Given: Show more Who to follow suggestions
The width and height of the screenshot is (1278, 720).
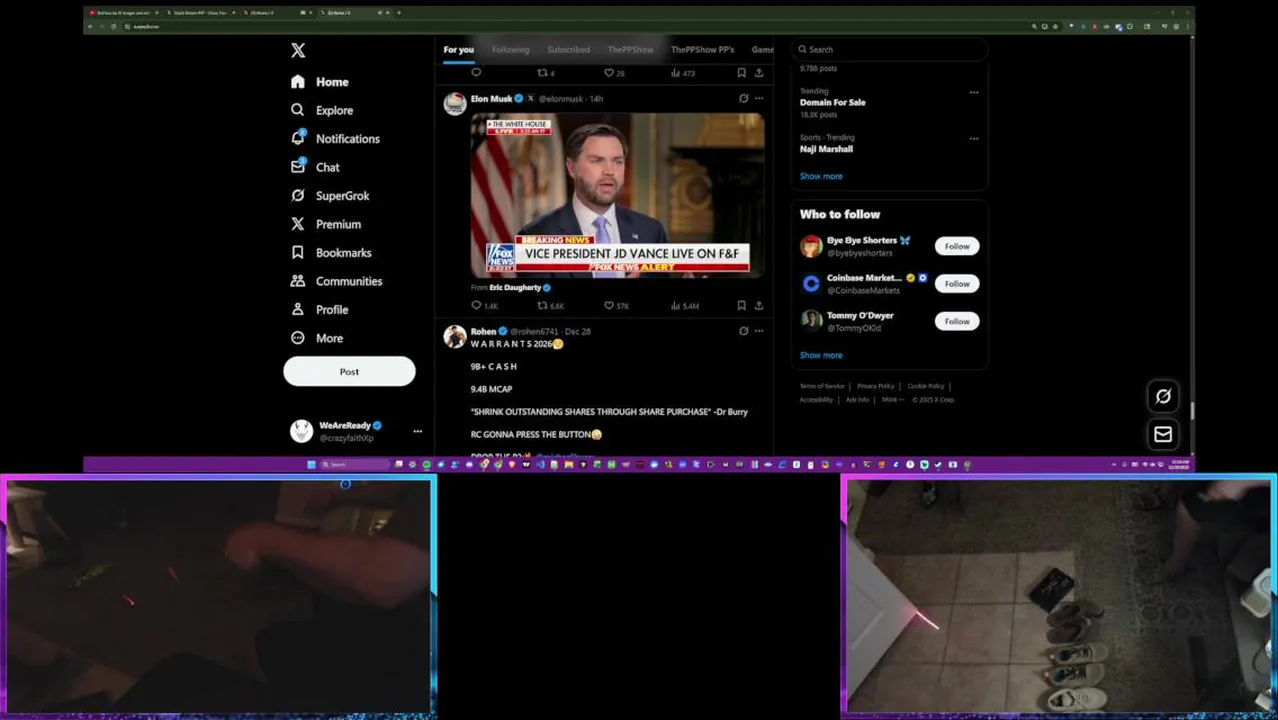Looking at the screenshot, I should pos(821,355).
